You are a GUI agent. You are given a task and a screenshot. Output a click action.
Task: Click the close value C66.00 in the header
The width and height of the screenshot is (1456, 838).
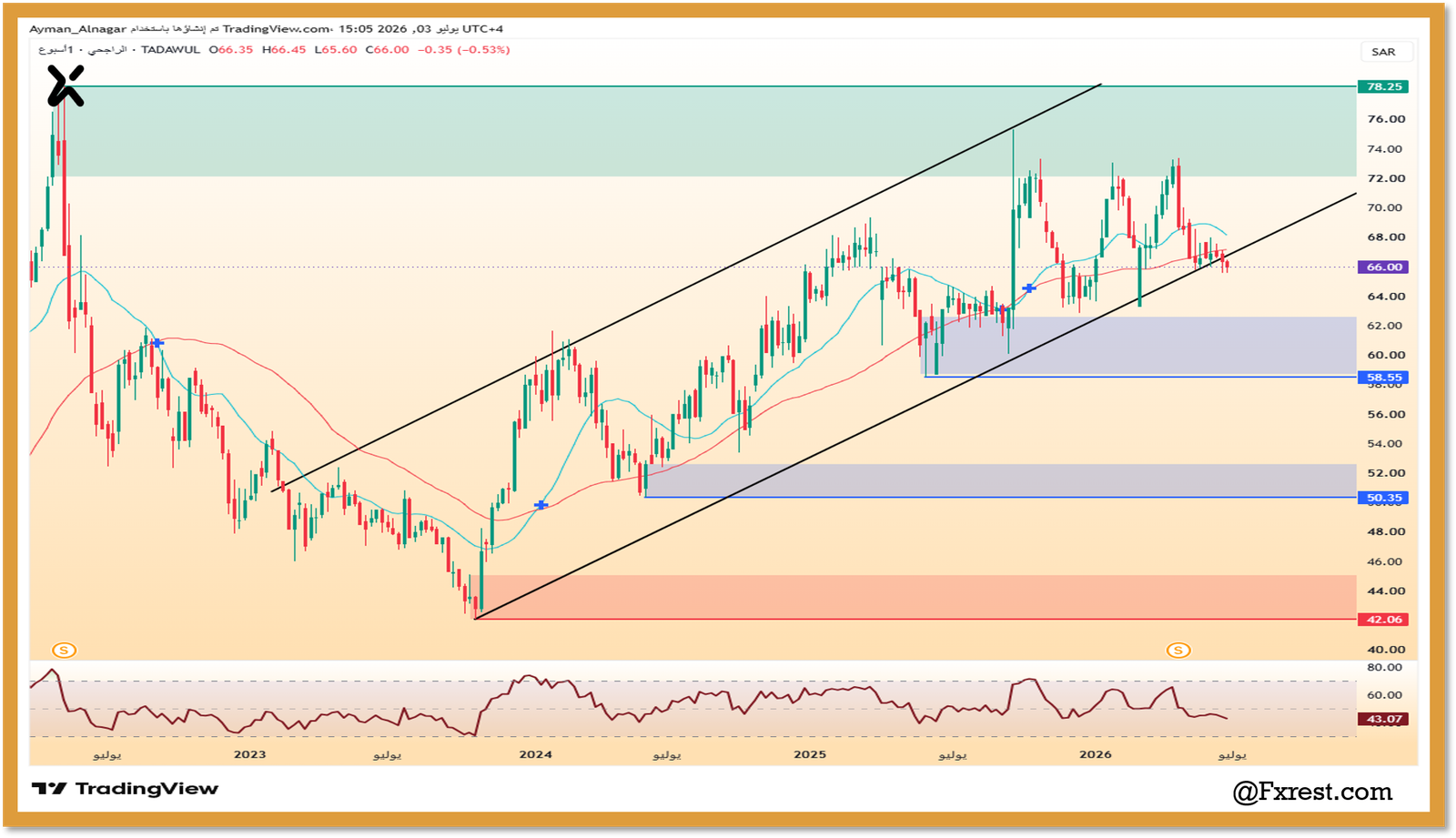(388, 50)
